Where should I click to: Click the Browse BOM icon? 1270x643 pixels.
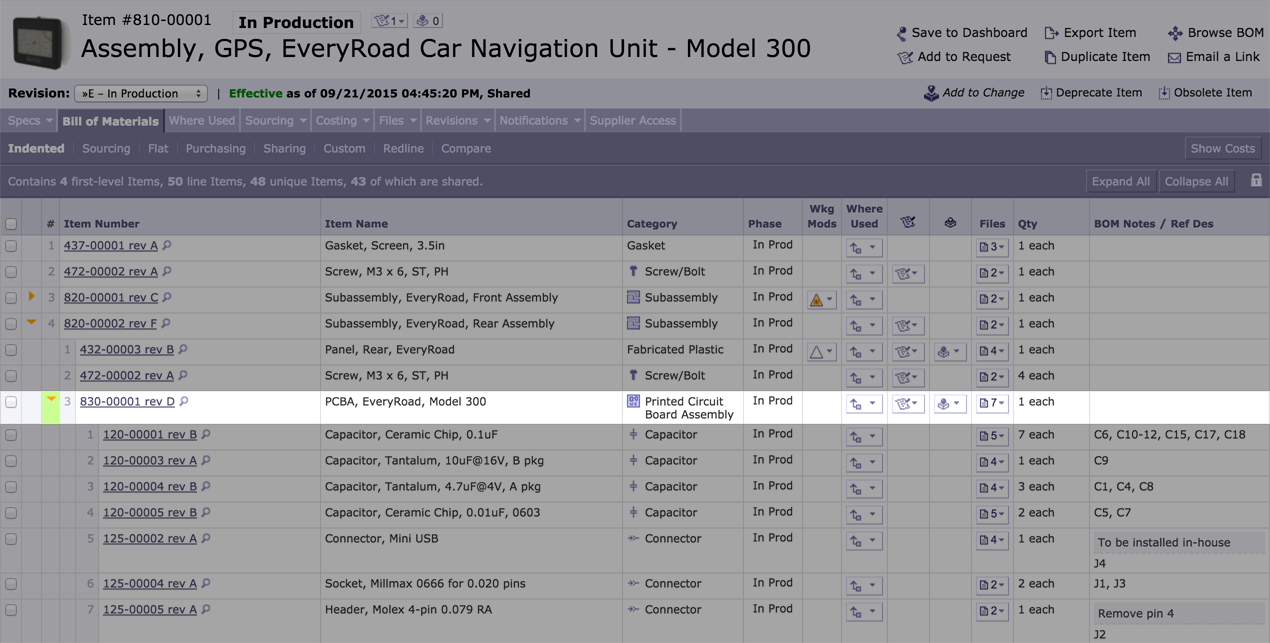click(x=1175, y=33)
